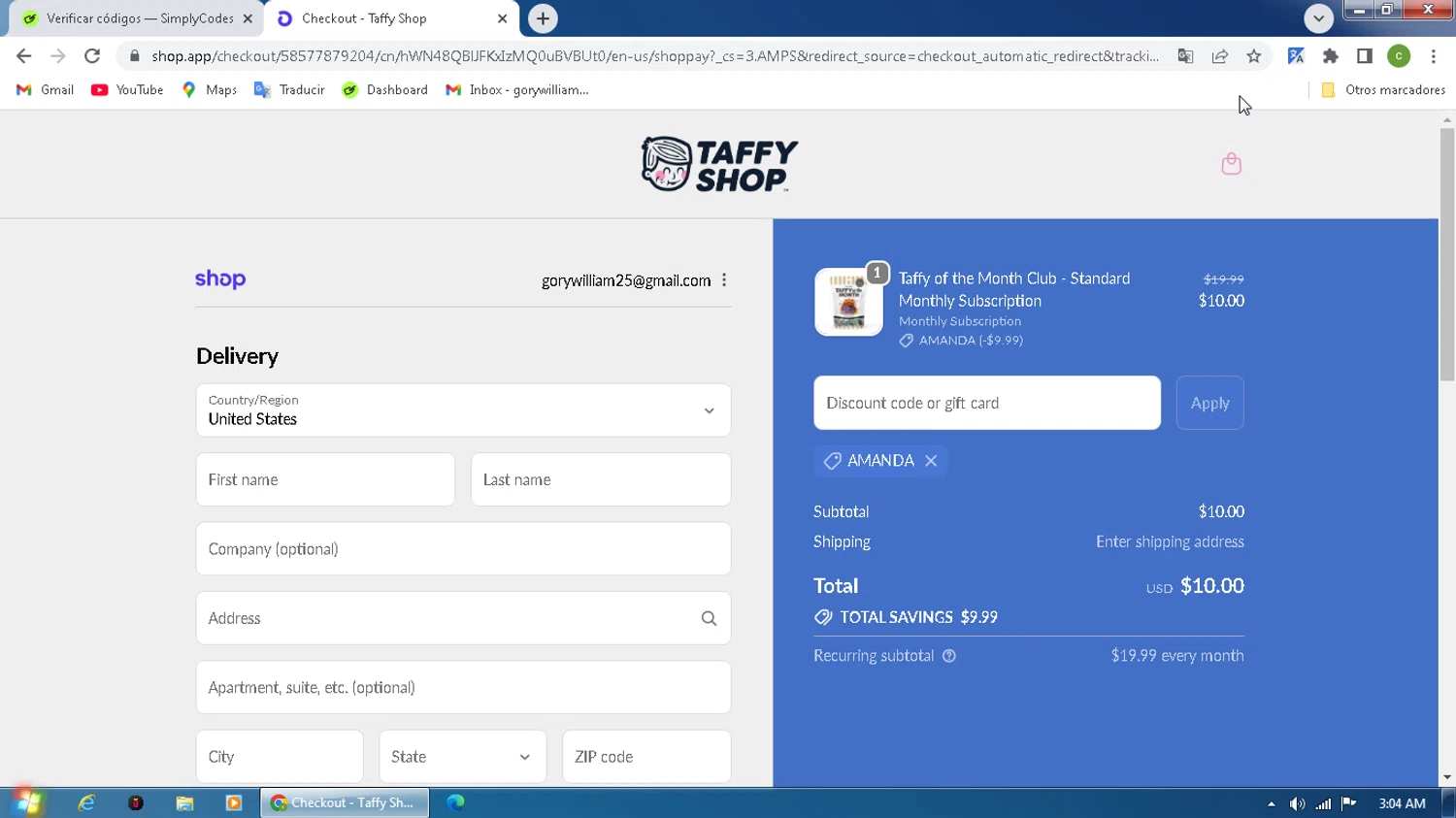Bookmark this page with star icon

tap(1254, 56)
